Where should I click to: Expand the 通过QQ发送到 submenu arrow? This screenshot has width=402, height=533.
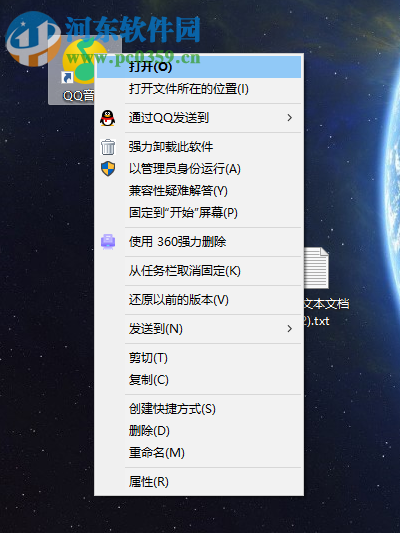(290, 118)
